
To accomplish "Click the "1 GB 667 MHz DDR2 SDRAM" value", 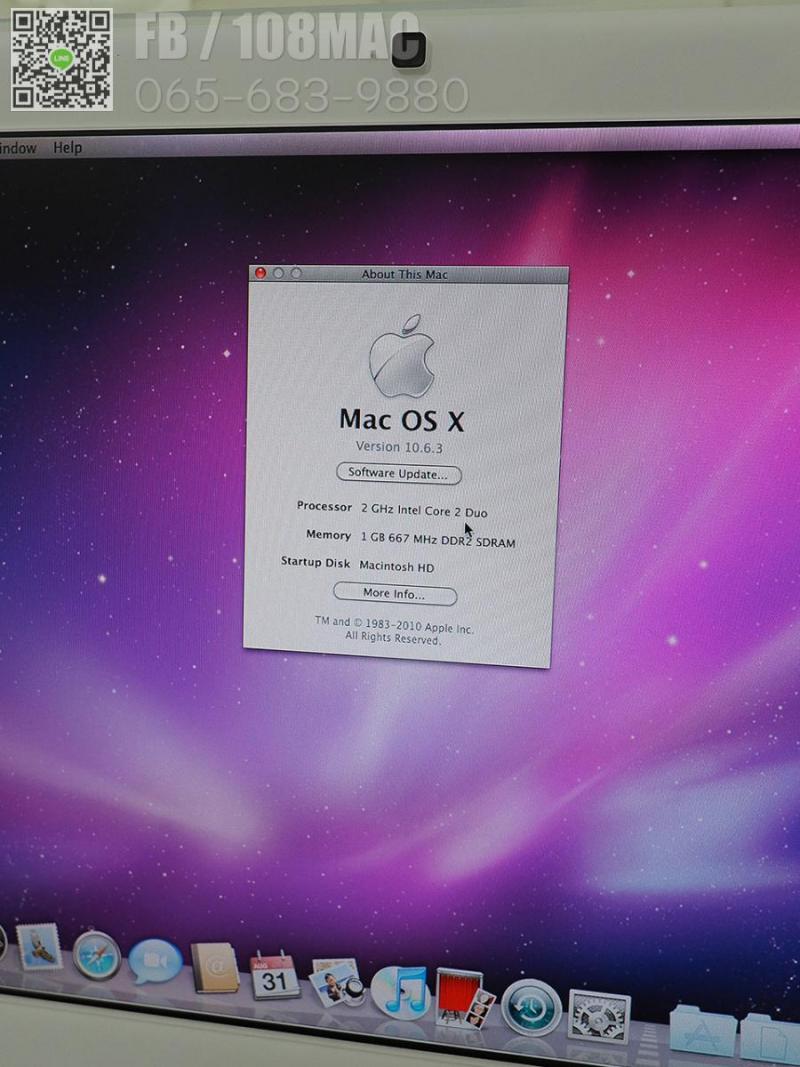I will click(x=438, y=540).
